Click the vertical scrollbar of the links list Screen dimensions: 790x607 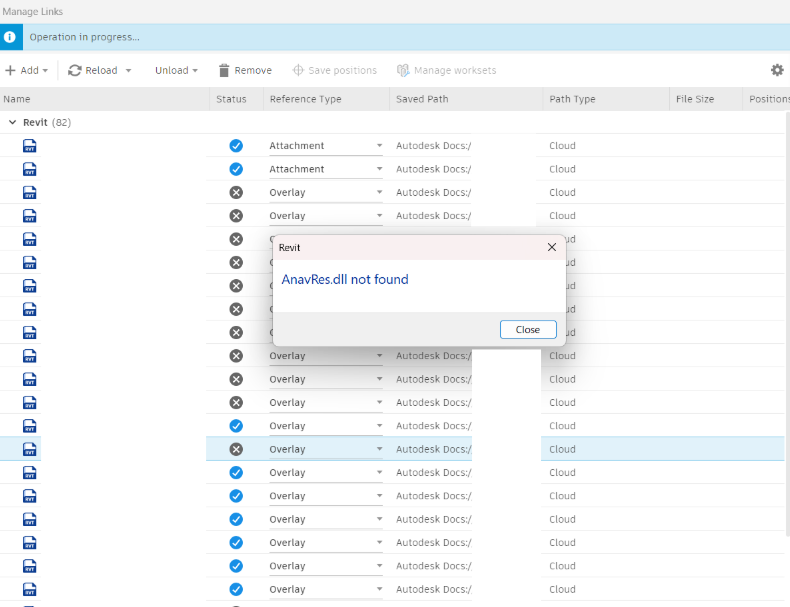tap(787, 322)
